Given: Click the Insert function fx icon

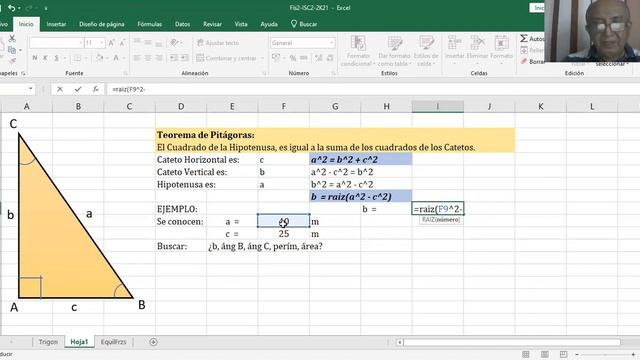Looking at the screenshot, I should [x=95, y=89].
